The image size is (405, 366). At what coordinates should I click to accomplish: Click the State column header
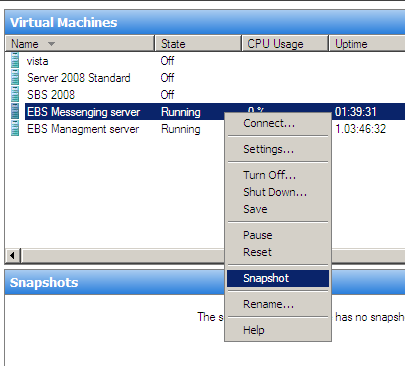pos(198,44)
